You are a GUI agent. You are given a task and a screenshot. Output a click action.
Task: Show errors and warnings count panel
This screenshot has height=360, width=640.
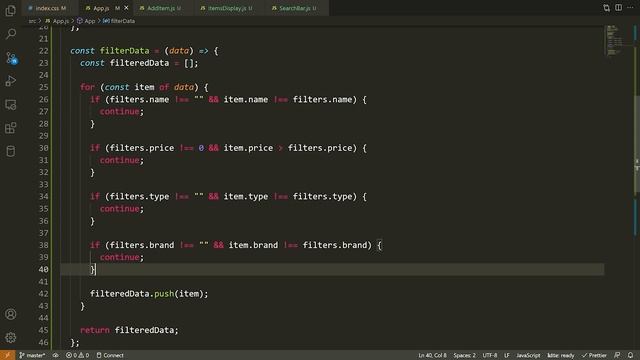click(77, 355)
